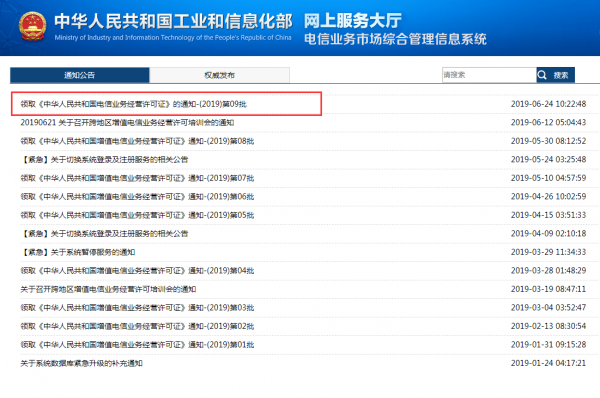Open 增值电信业务经营许可证 notice (2019)第02批

137,326
